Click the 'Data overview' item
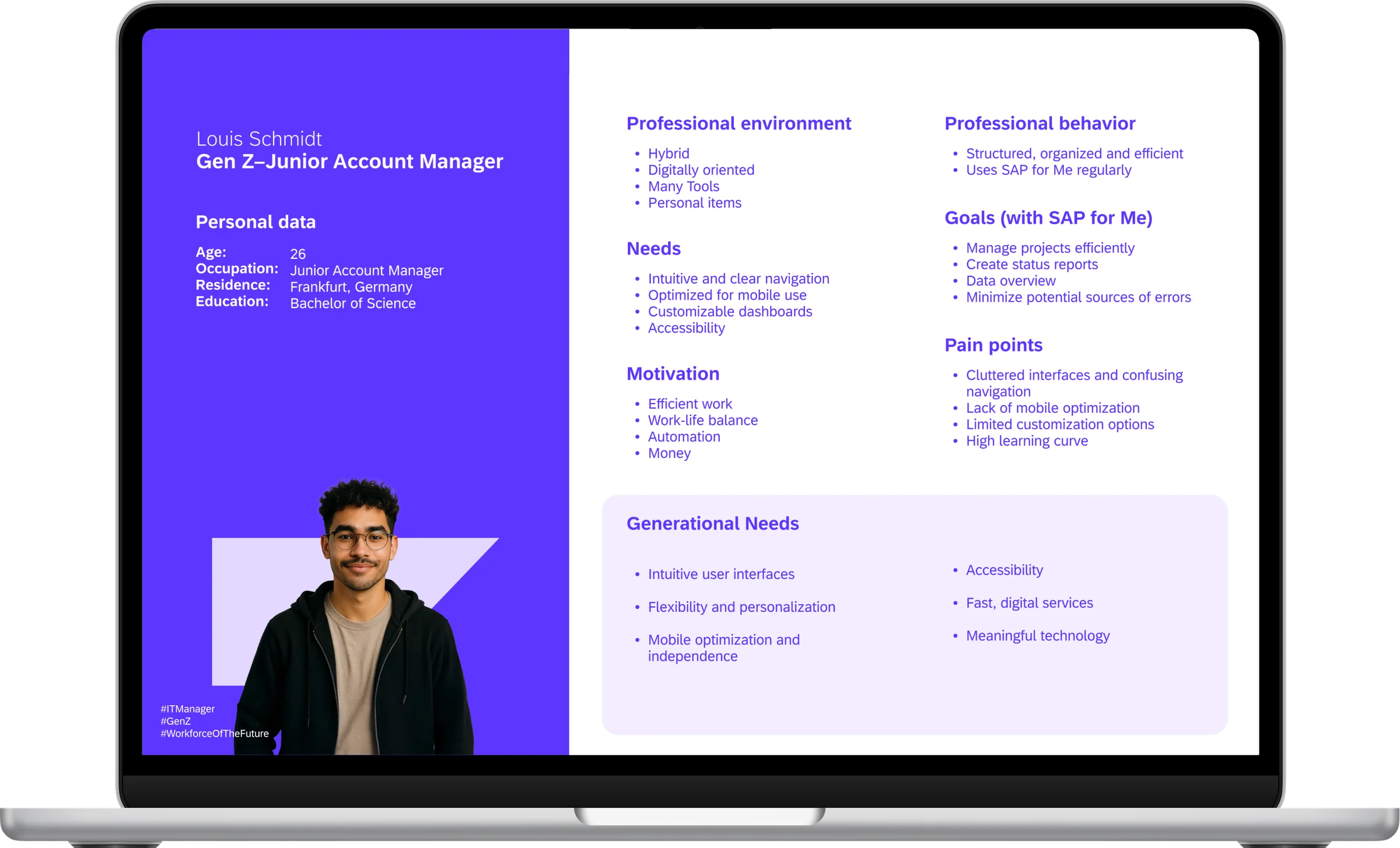 coord(1011,281)
